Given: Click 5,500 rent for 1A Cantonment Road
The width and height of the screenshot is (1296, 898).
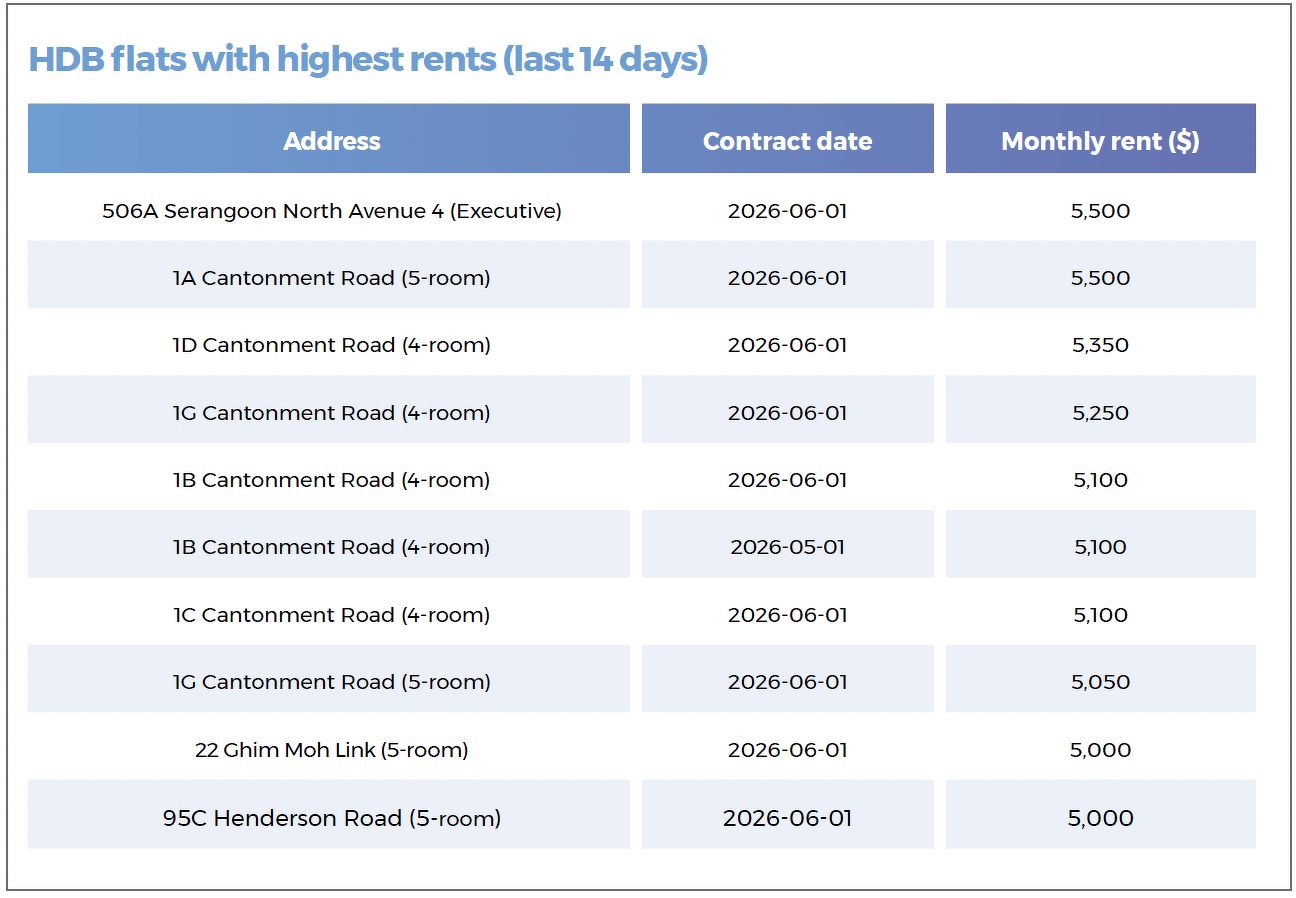Looking at the screenshot, I should (x=1101, y=278).
